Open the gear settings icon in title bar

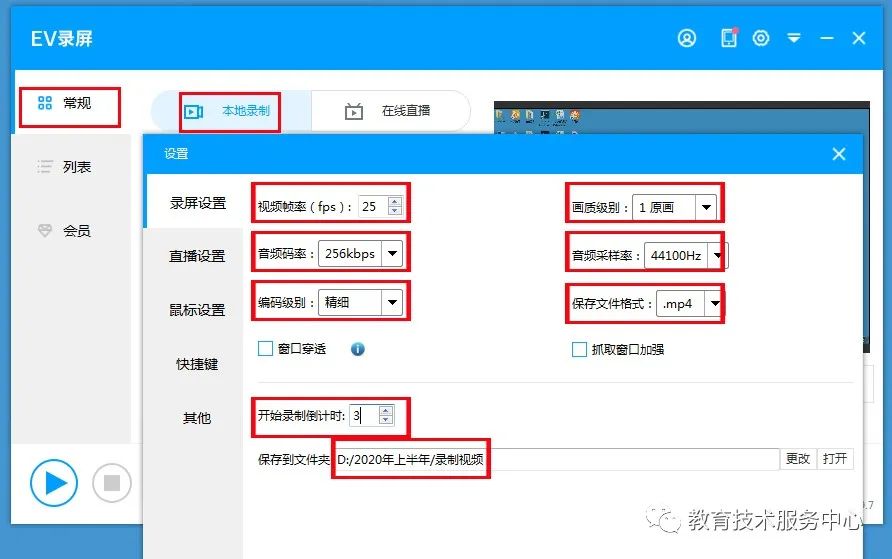click(761, 38)
